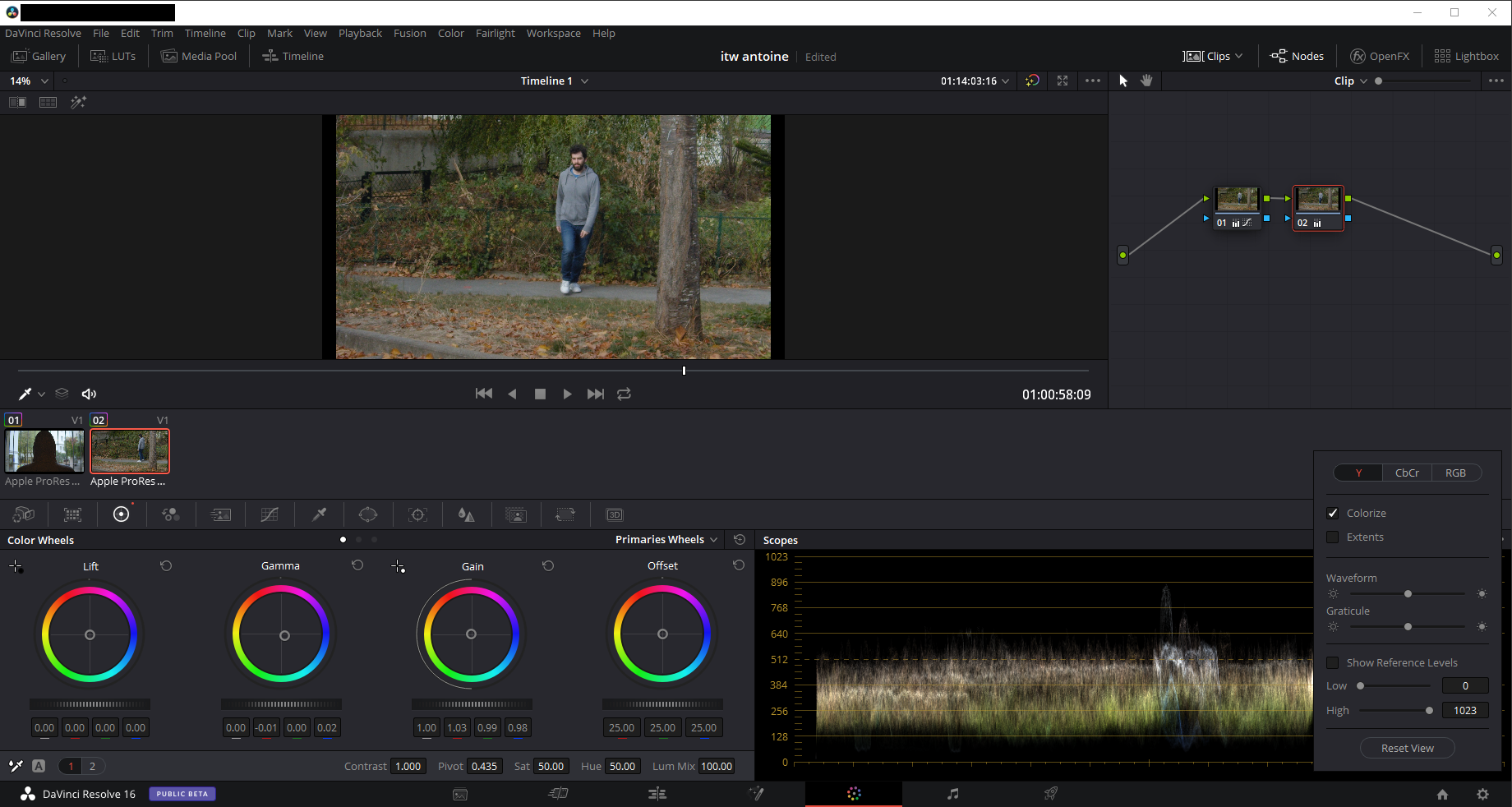Select the Qualifier eyedropper tool
This screenshot has height=807, width=1512.
319,515
